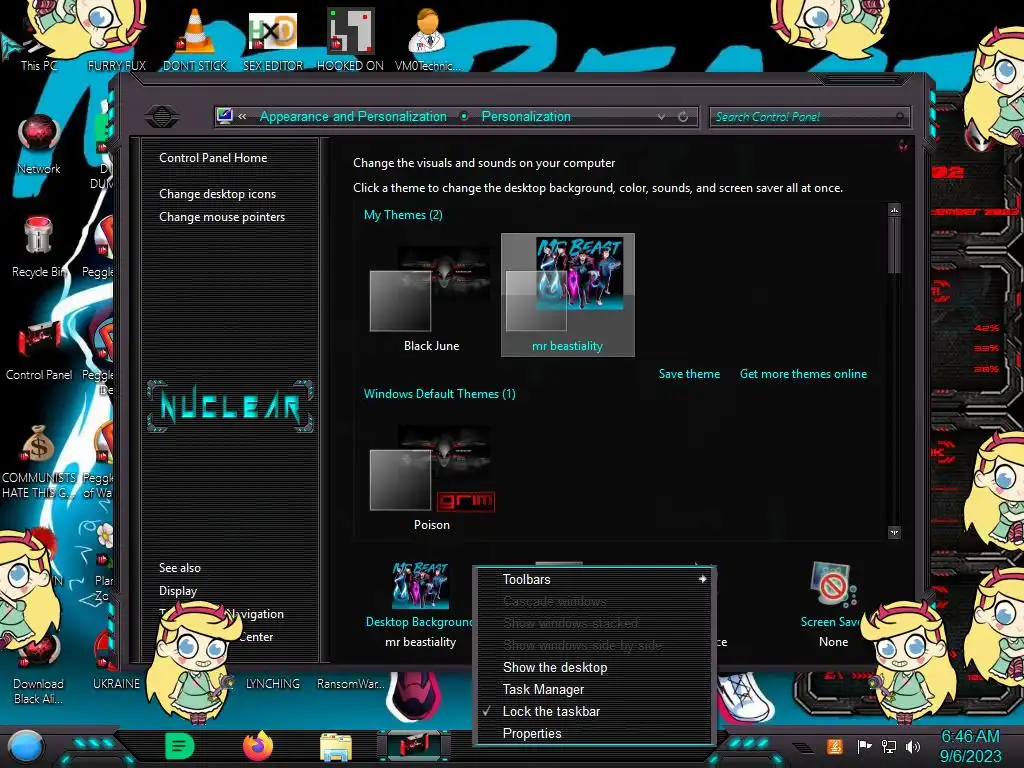Open Change mouse pointers link

222,217
